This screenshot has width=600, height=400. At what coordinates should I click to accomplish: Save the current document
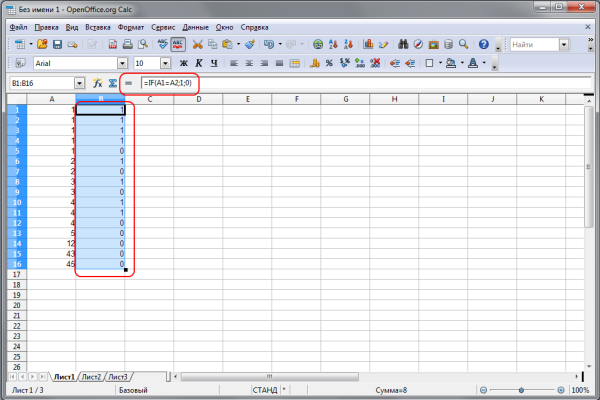point(57,44)
